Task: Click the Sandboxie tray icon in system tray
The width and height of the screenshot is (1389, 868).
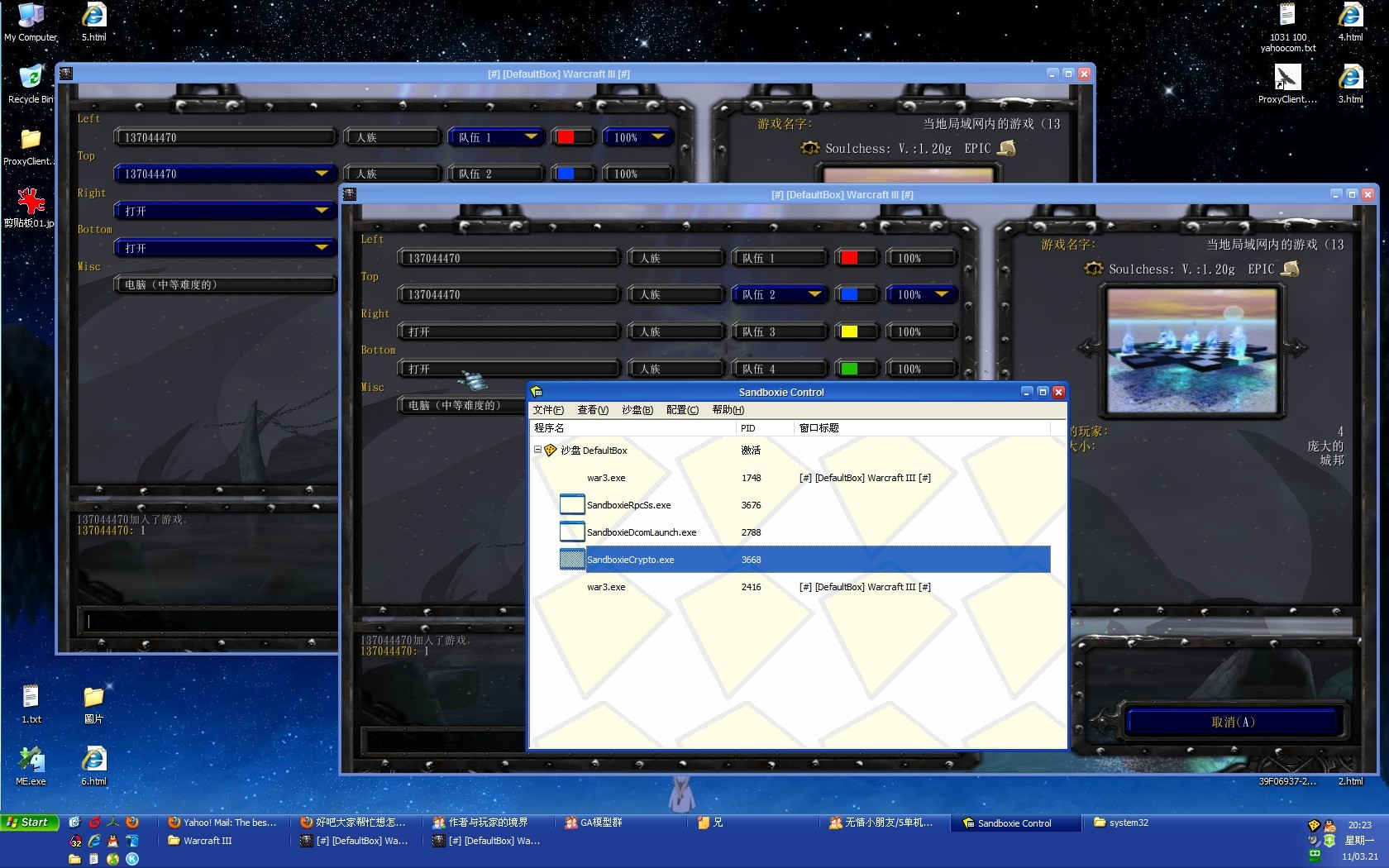Action: [1314, 825]
